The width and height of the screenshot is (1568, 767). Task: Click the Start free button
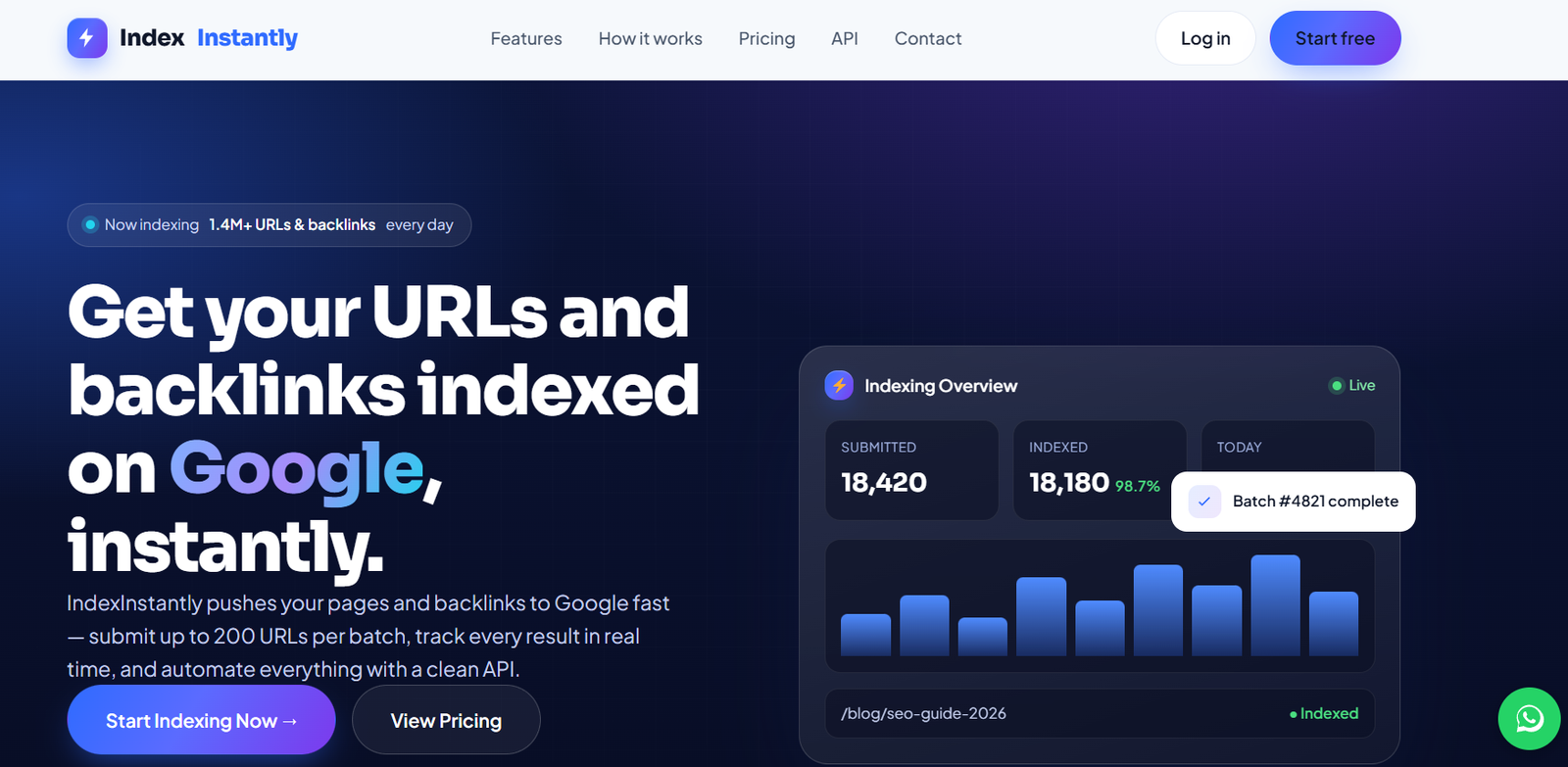coord(1335,38)
